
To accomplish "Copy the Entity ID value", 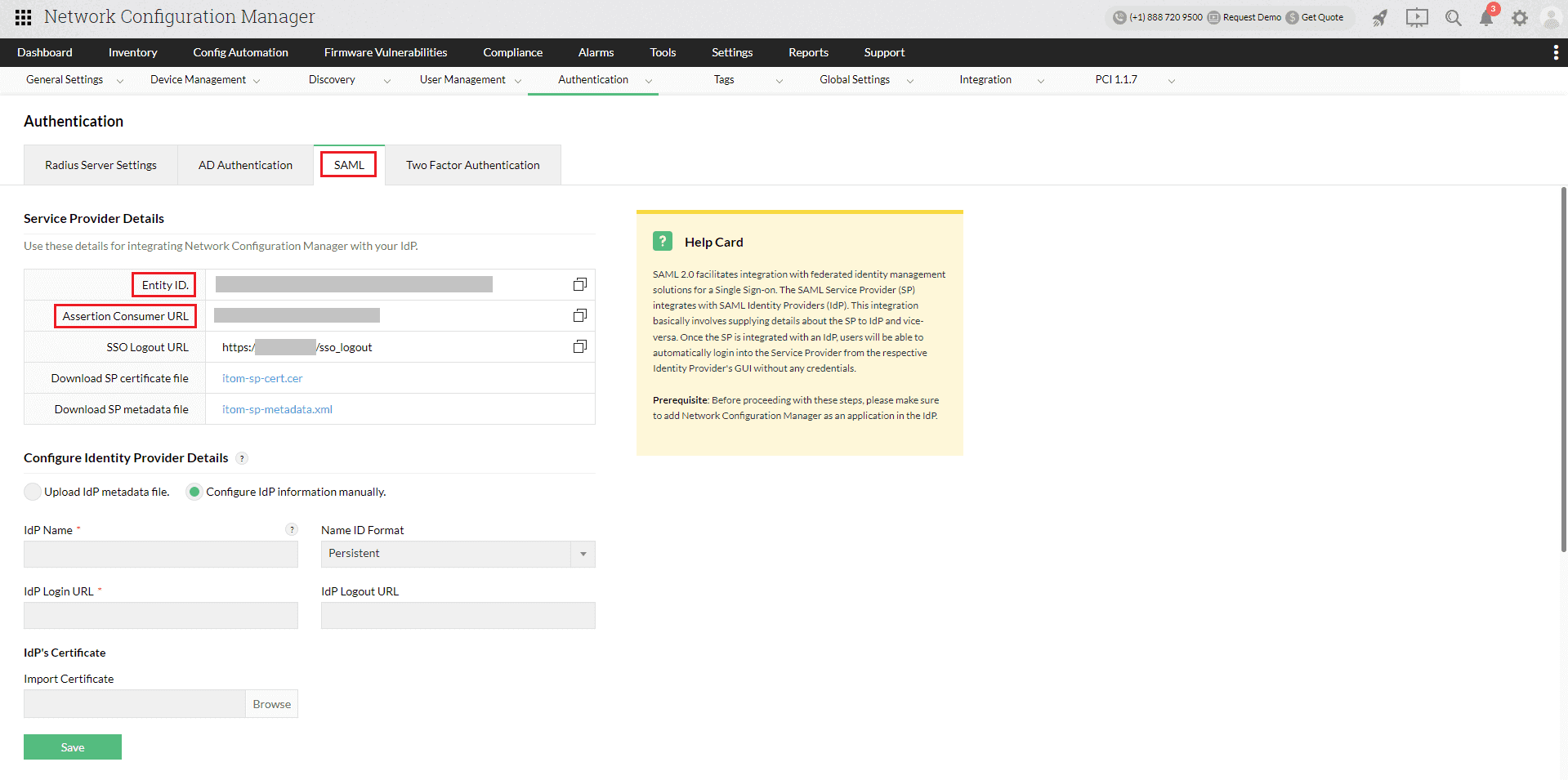I will coord(580,284).
